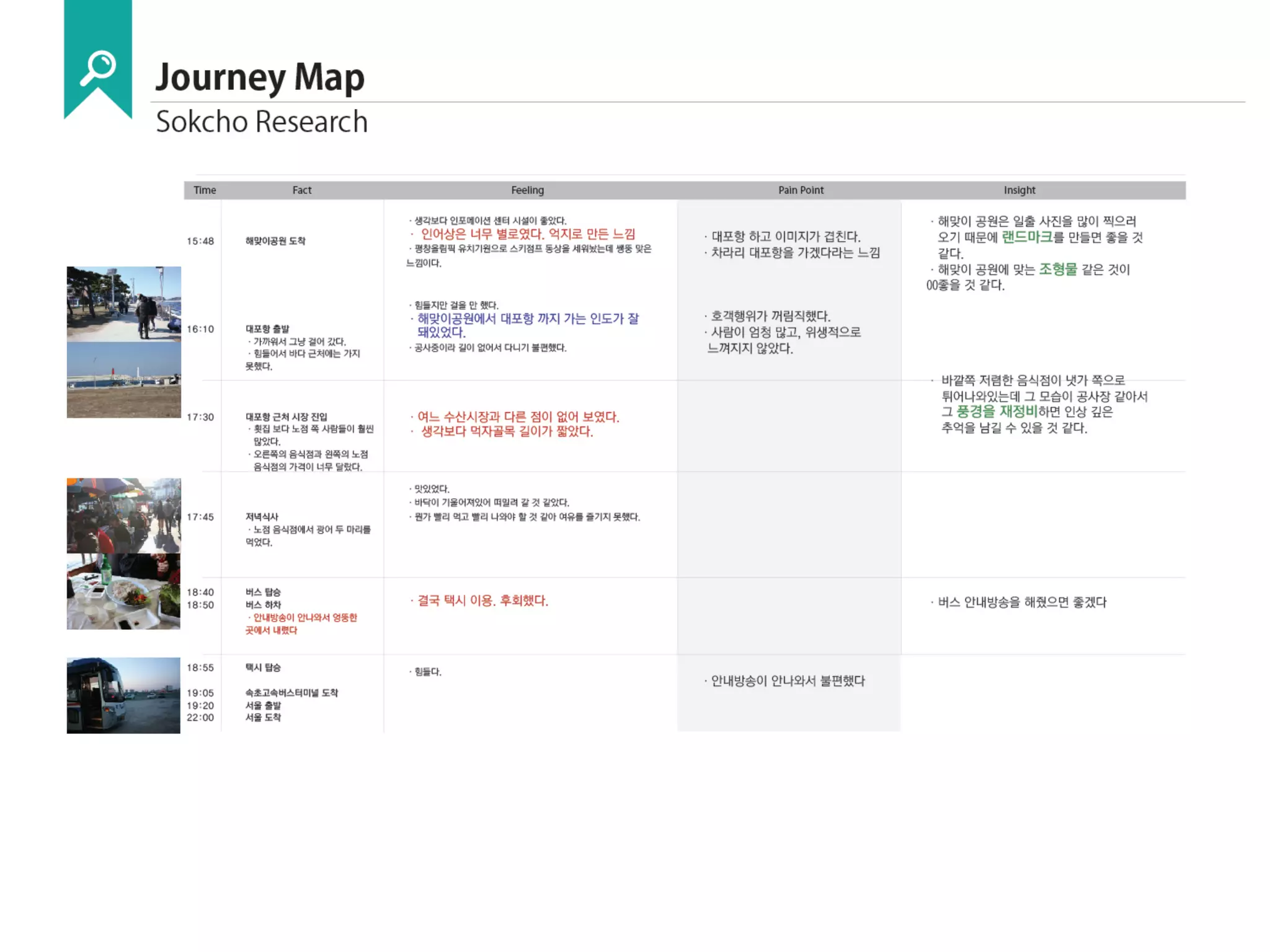Click the red highlighted taxi regret text
This screenshot has width=1270, height=952.
(x=482, y=601)
